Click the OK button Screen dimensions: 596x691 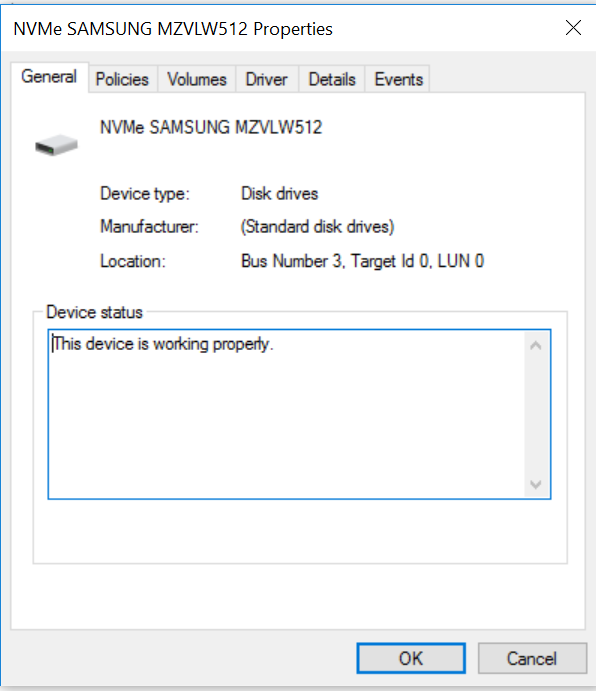411,658
